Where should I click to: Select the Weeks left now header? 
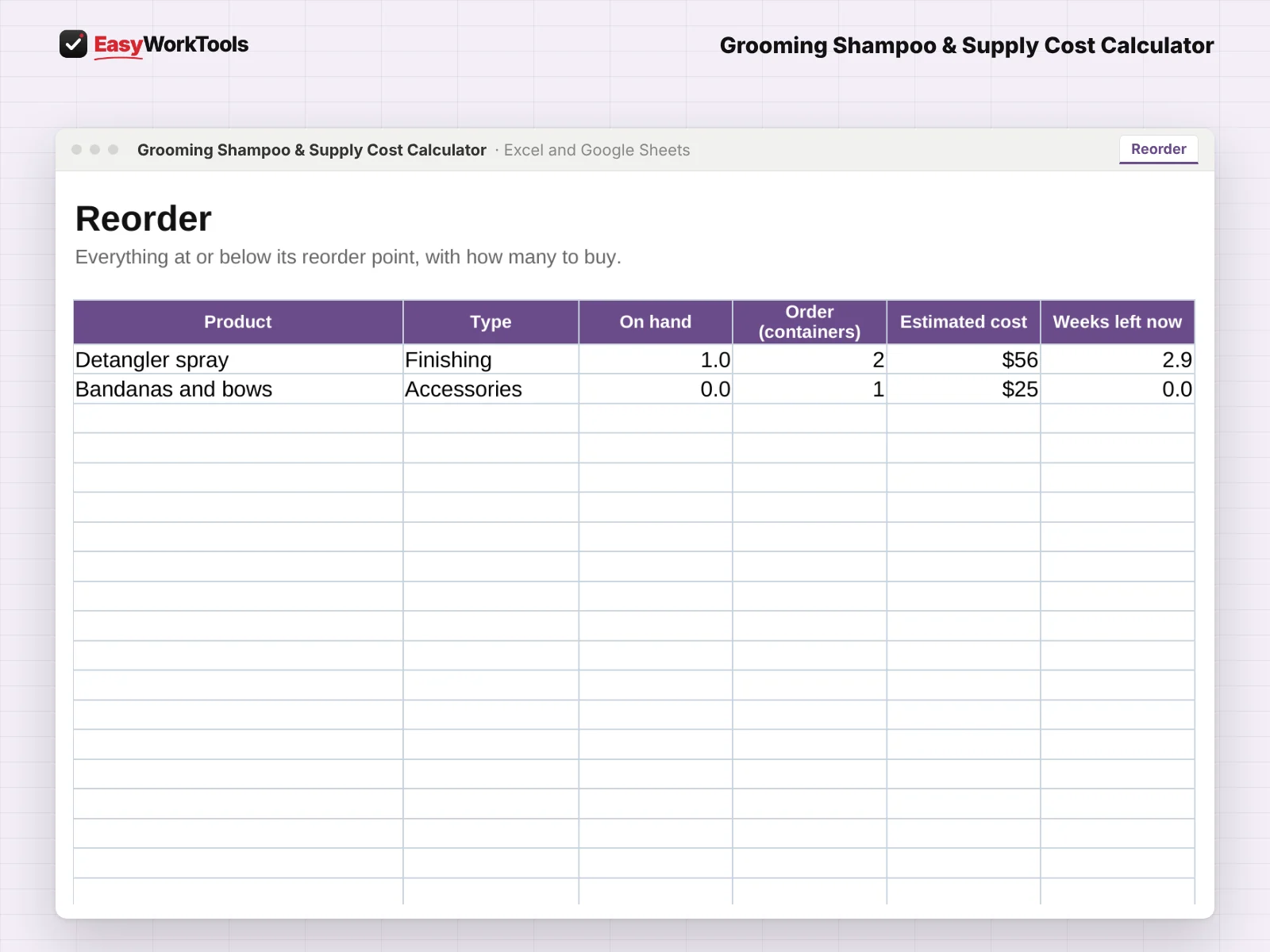[1118, 322]
